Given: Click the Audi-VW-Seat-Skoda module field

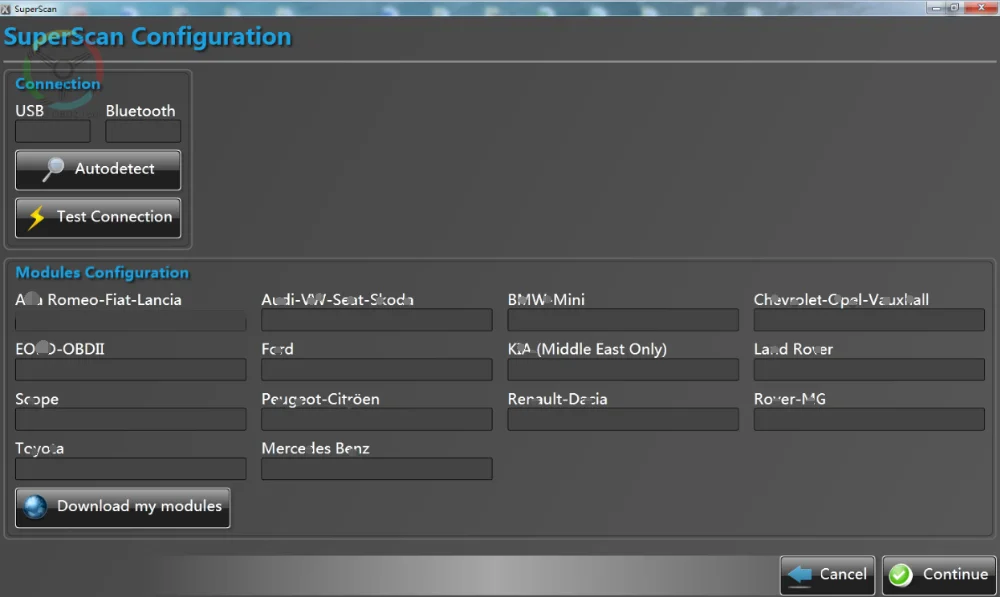Looking at the screenshot, I should tap(377, 320).
